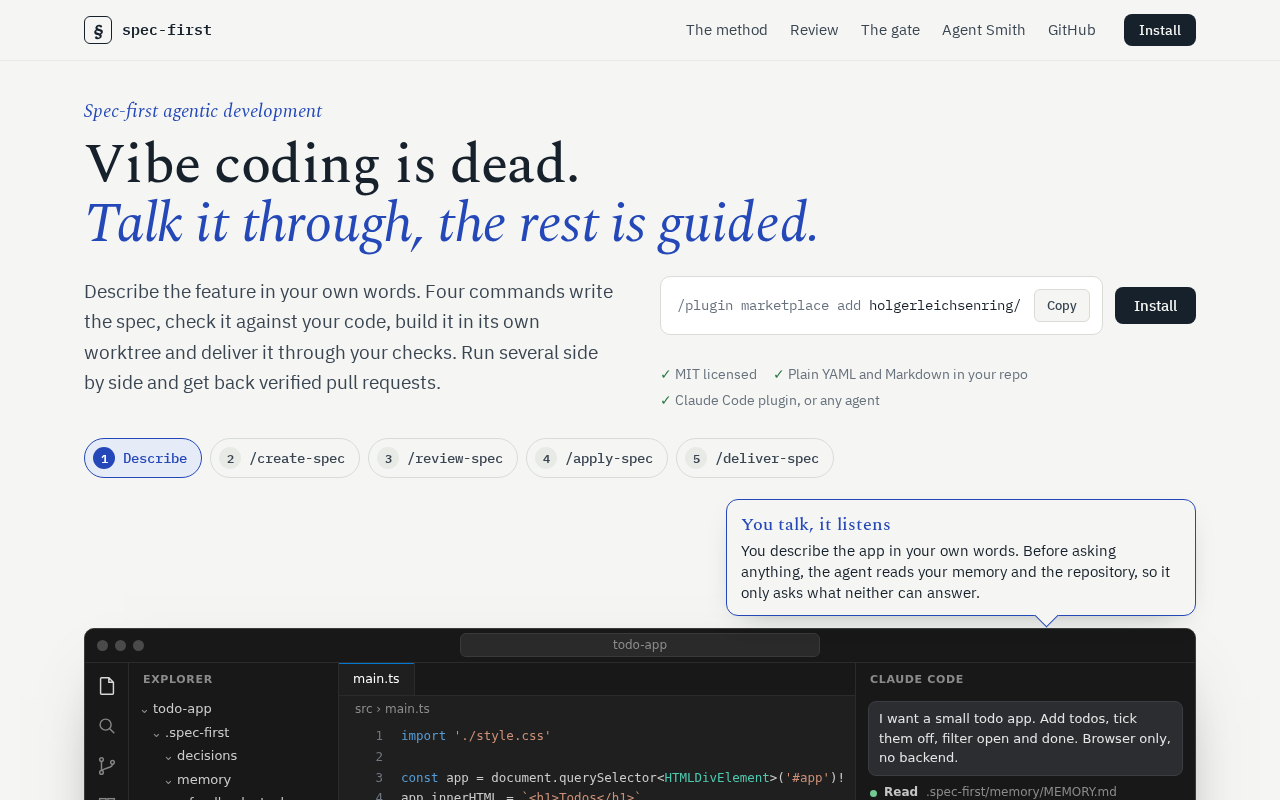Click the plugin marketplace add command text
The height and width of the screenshot is (800, 1280).
pos(849,306)
